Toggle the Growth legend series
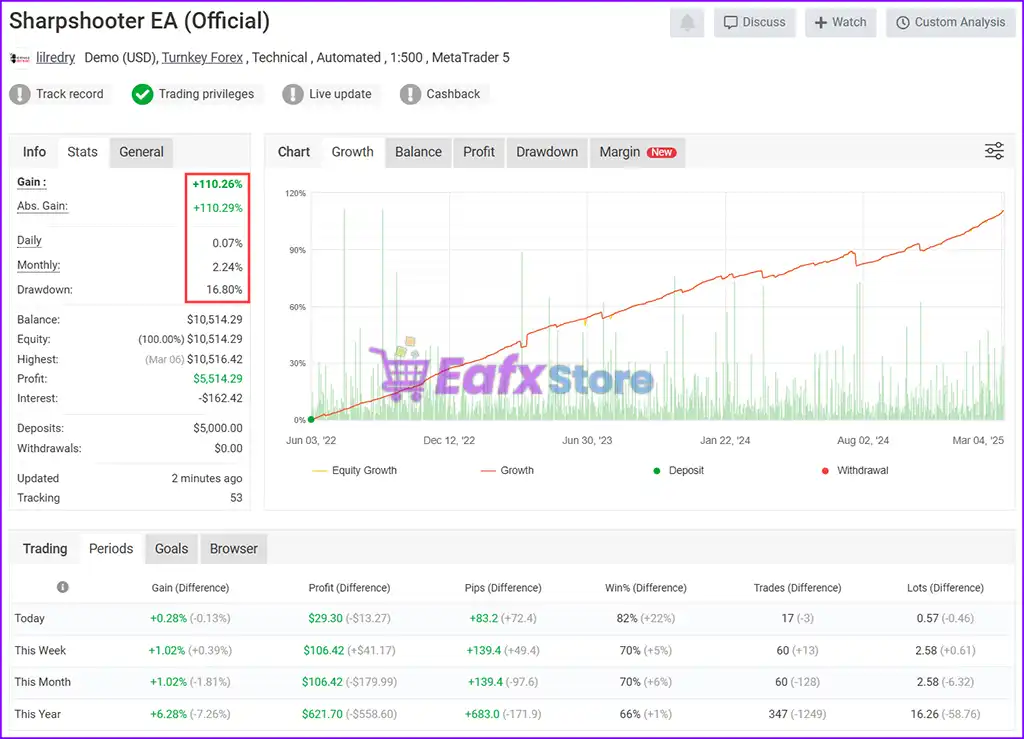The width and height of the screenshot is (1024, 739). [x=507, y=470]
